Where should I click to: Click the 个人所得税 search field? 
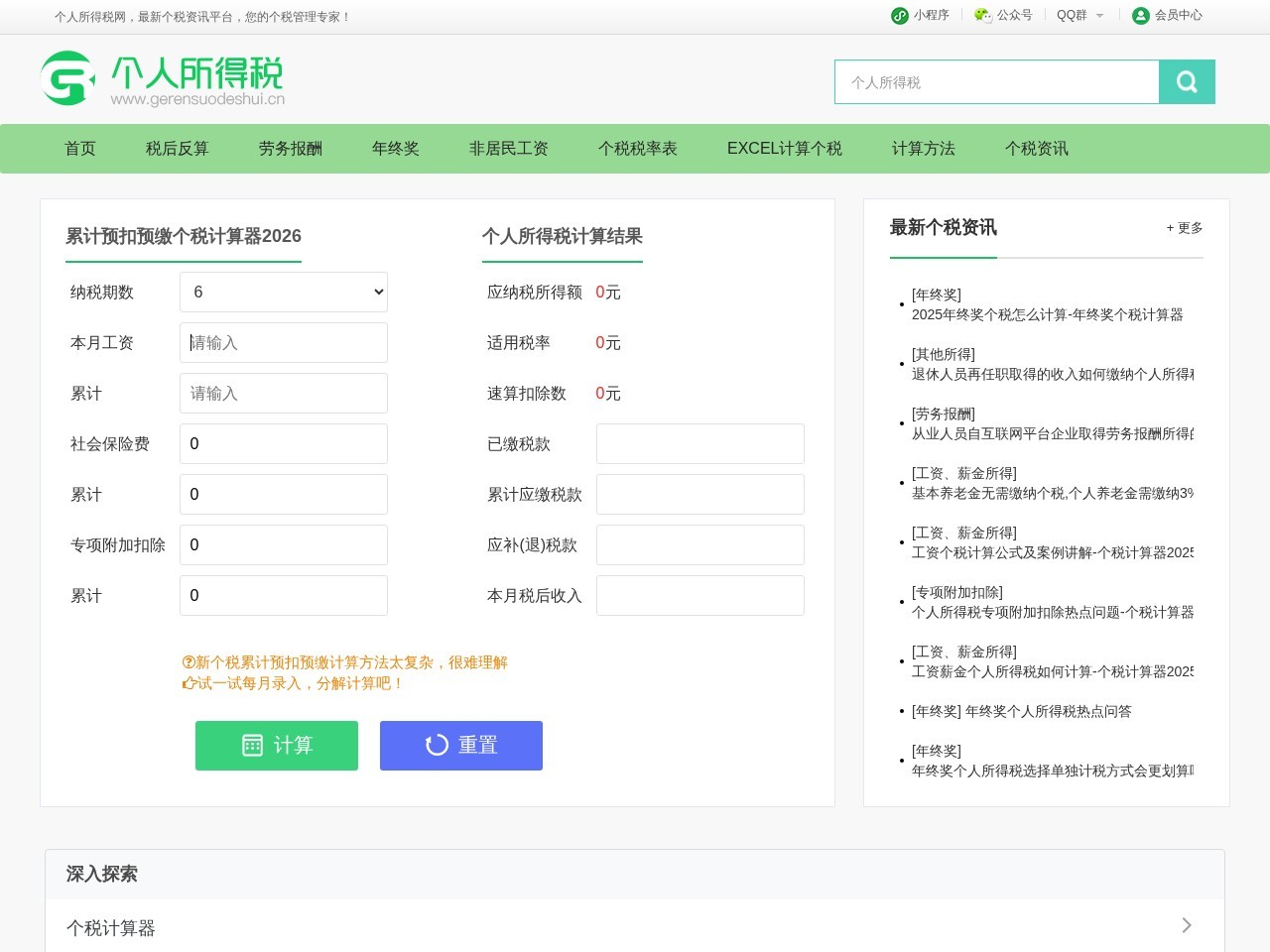pos(997,82)
